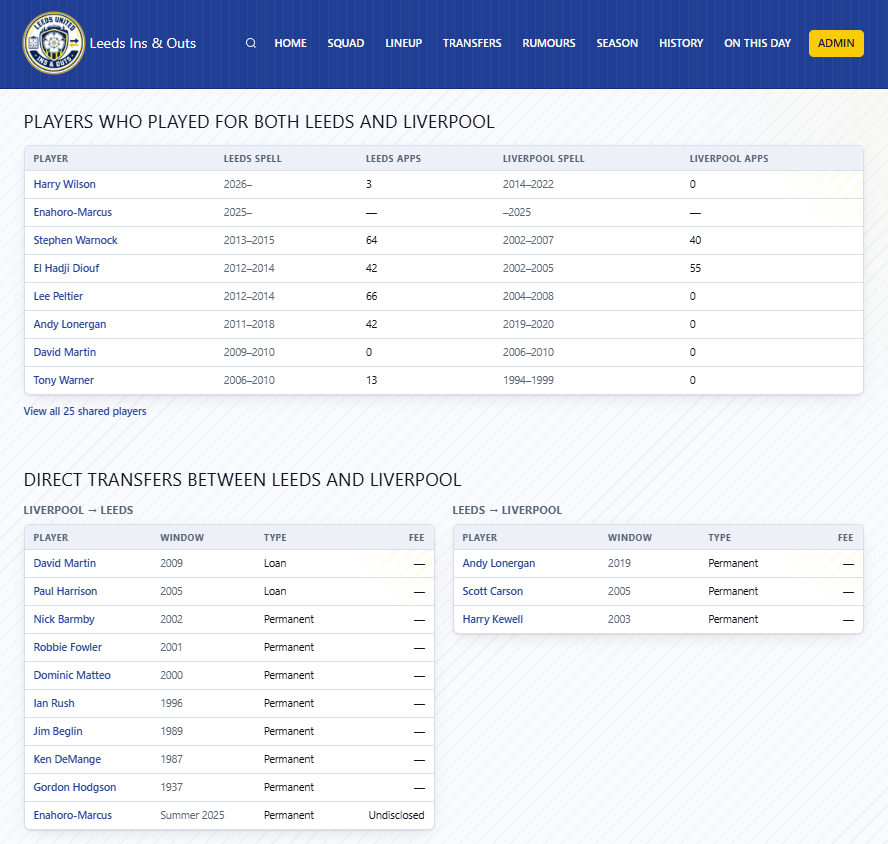Open Ken DeMange's player page
888x844 pixels.
point(67,759)
